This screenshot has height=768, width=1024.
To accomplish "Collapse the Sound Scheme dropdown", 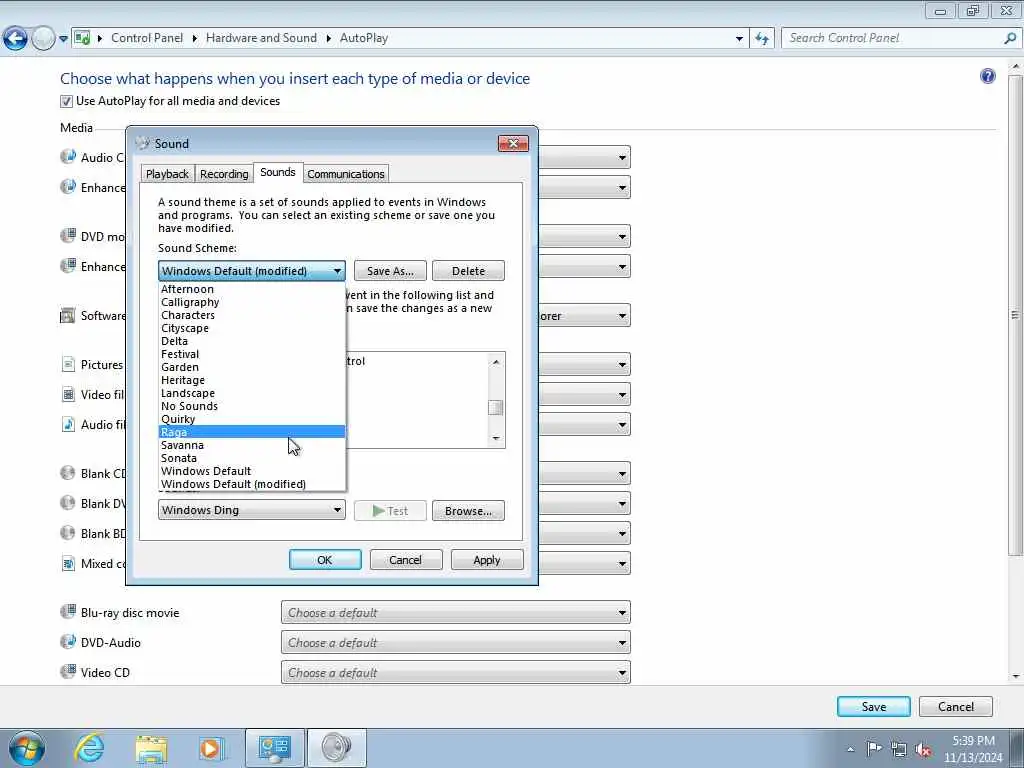I will tap(337, 270).
